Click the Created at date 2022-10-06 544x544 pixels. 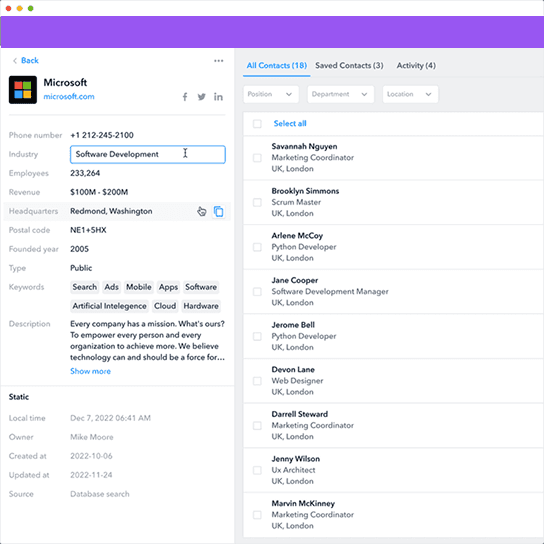point(91,456)
